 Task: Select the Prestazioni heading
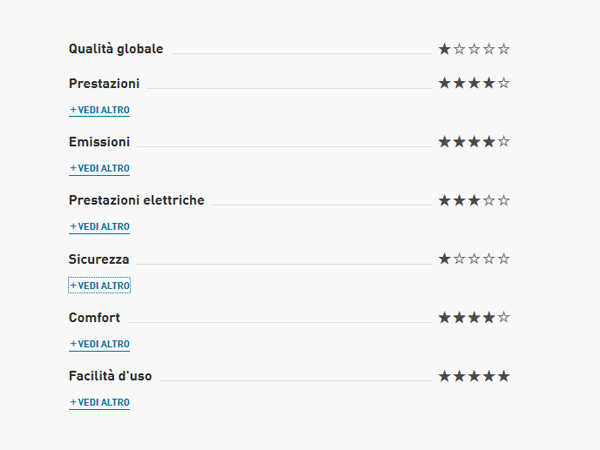coord(104,83)
